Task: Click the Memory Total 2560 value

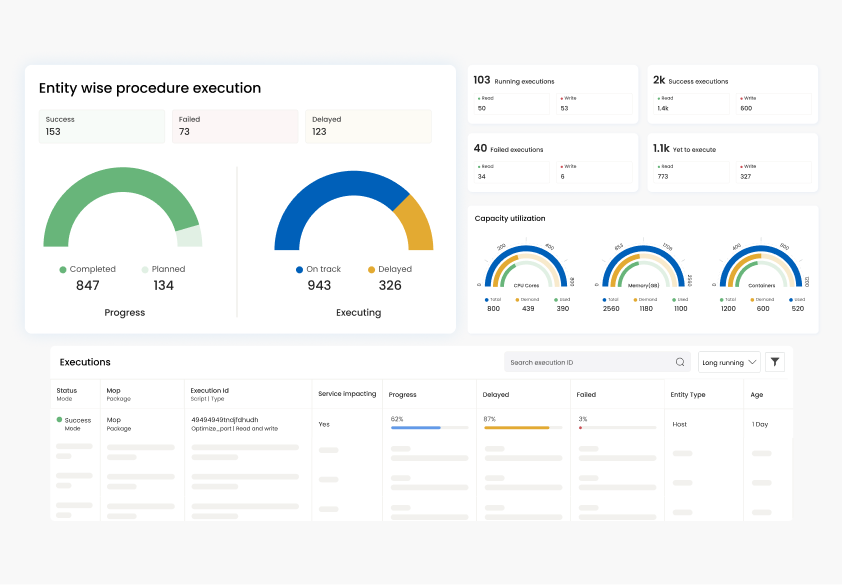Action: coord(611,309)
